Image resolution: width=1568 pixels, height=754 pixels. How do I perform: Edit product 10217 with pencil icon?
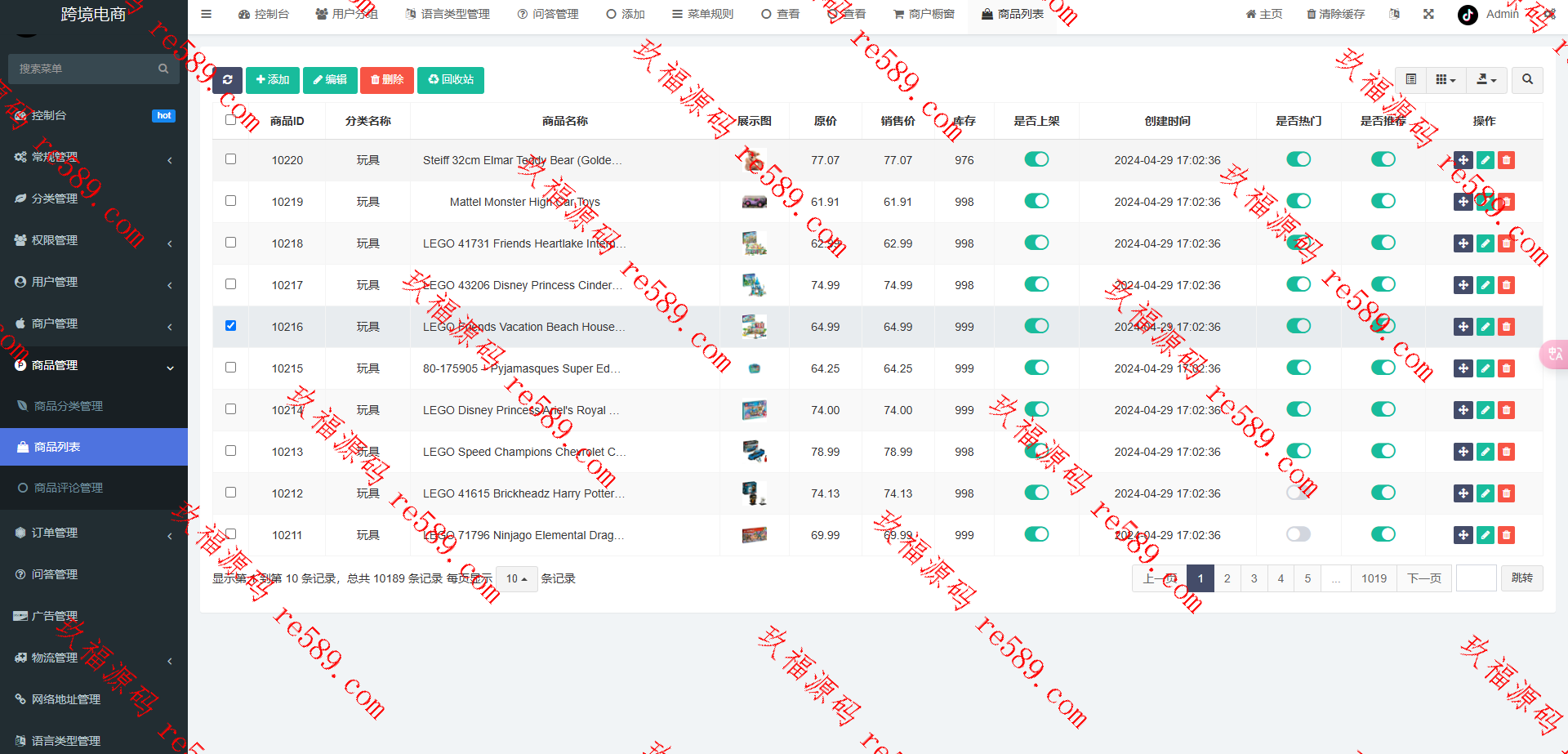click(1486, 285)
